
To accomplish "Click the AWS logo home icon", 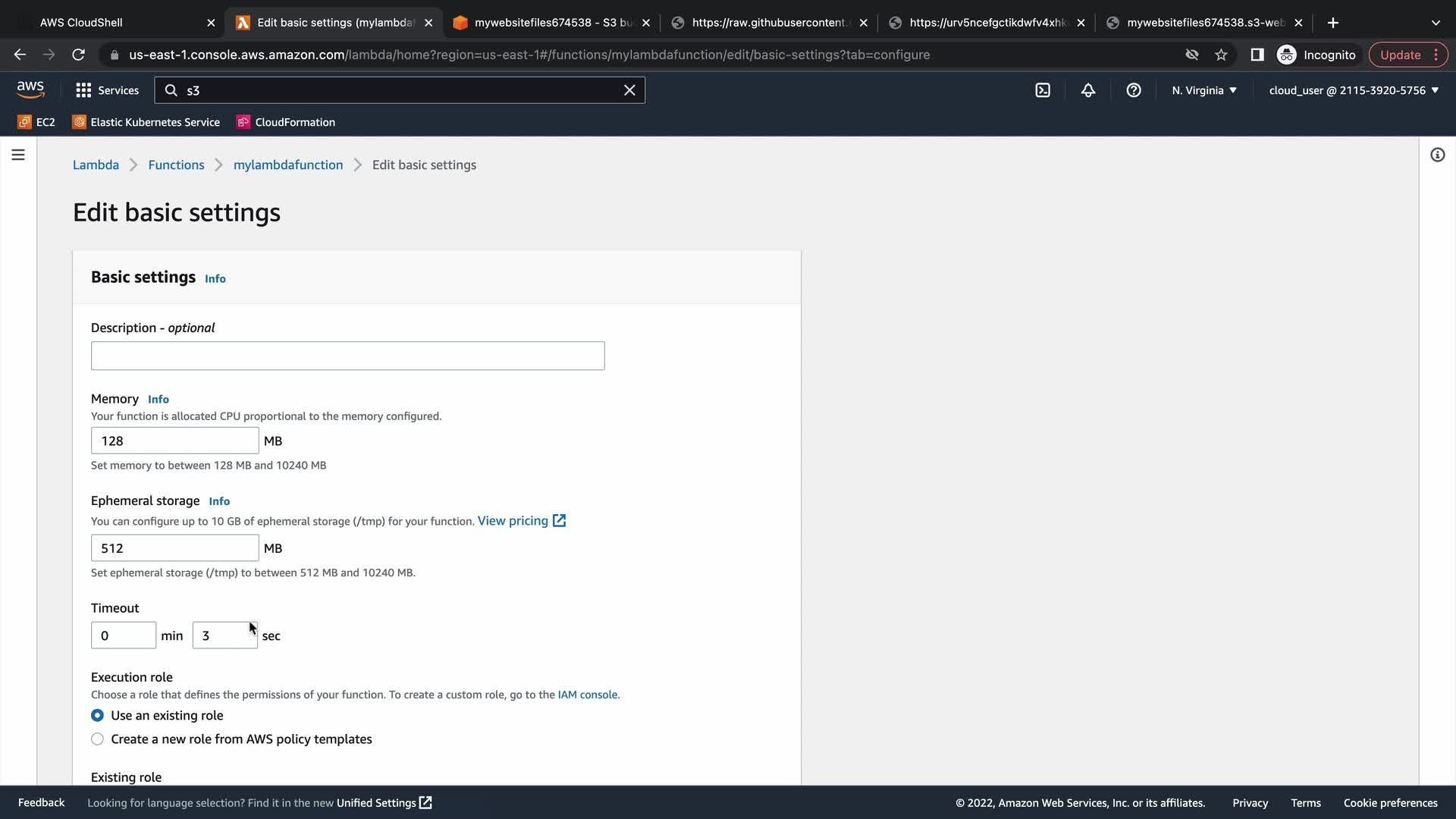I will [30, 89].
